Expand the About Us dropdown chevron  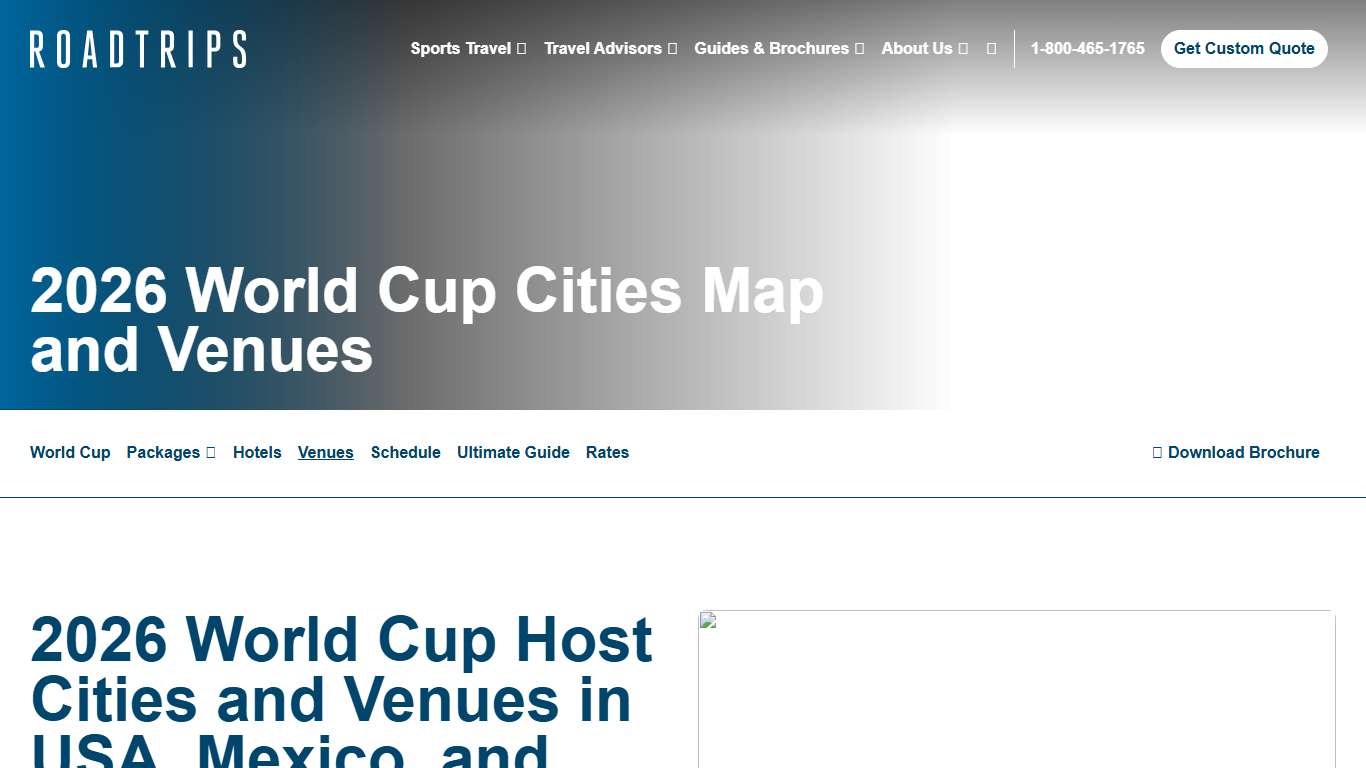(x=963, y=48)
